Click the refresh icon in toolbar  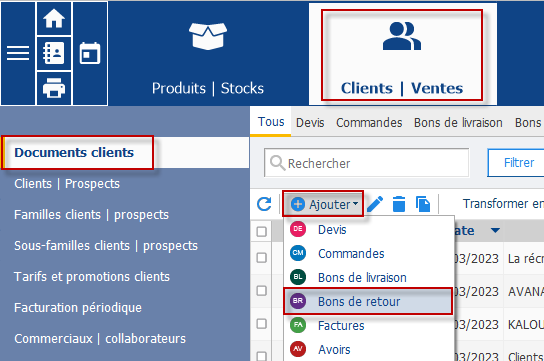(x=264, y=204)
